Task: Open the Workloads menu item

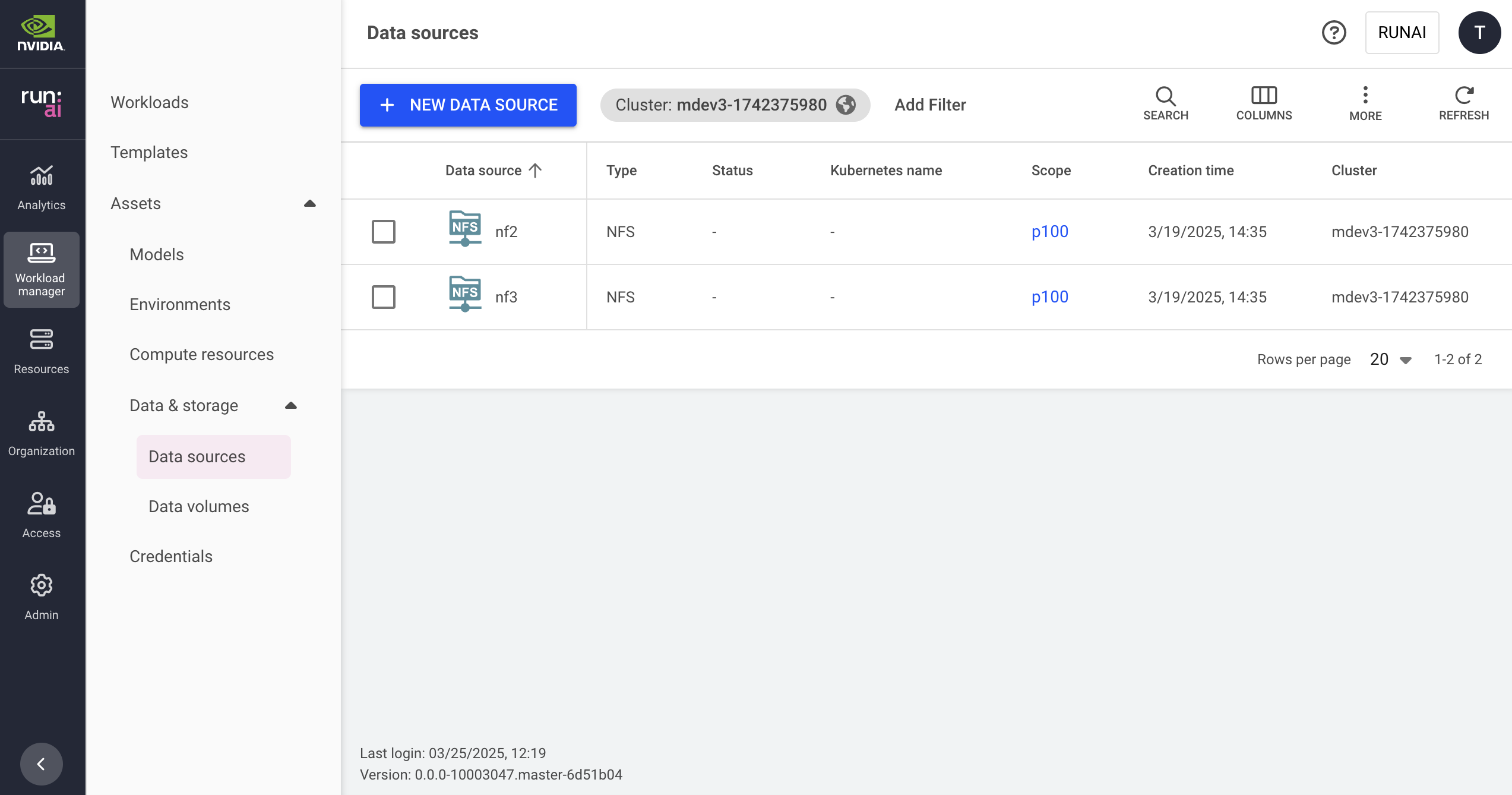Action: (x=150, y=102)
